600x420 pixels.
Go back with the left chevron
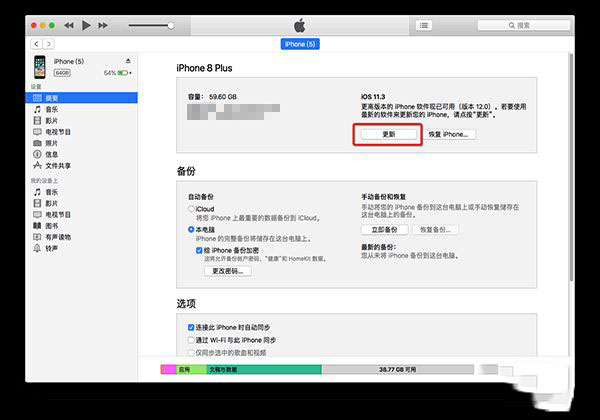coord(36,44)
